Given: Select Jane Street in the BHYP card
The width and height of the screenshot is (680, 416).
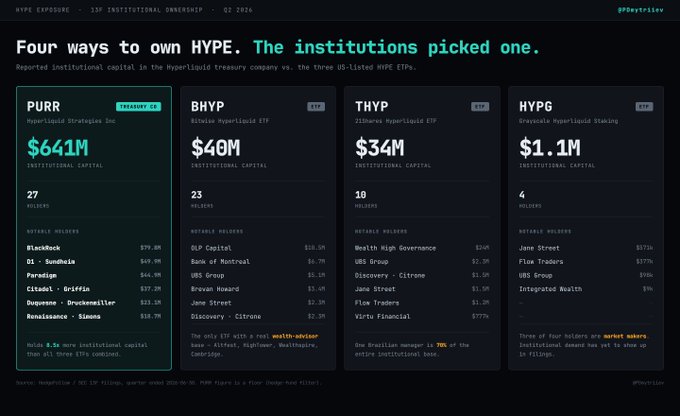Looking at the screenshot, I should pos(211,303).
